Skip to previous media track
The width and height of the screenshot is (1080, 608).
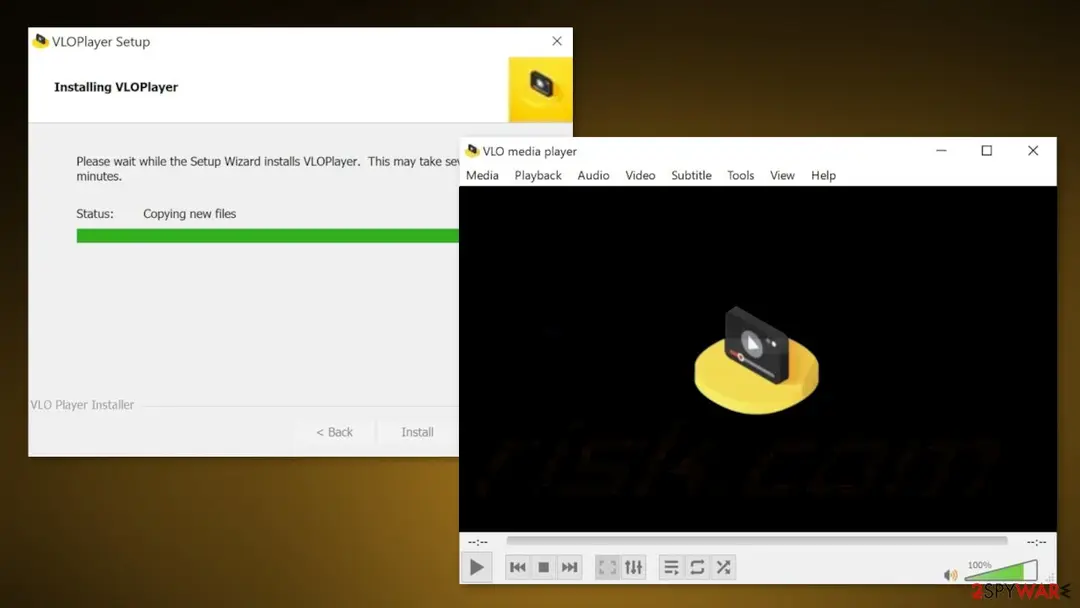(x=517, y=567)
